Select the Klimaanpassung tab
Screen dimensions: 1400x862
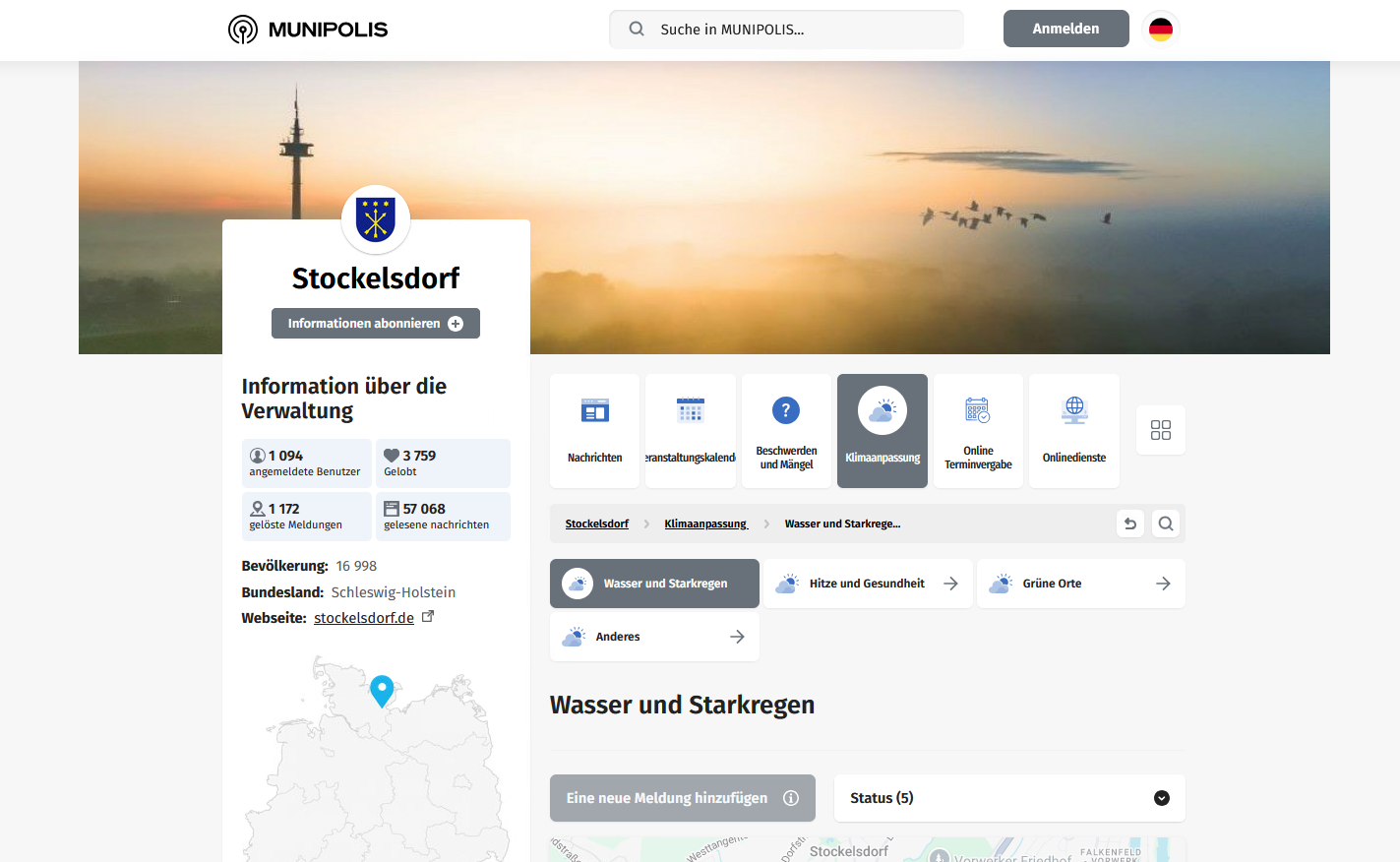[883, 431]
